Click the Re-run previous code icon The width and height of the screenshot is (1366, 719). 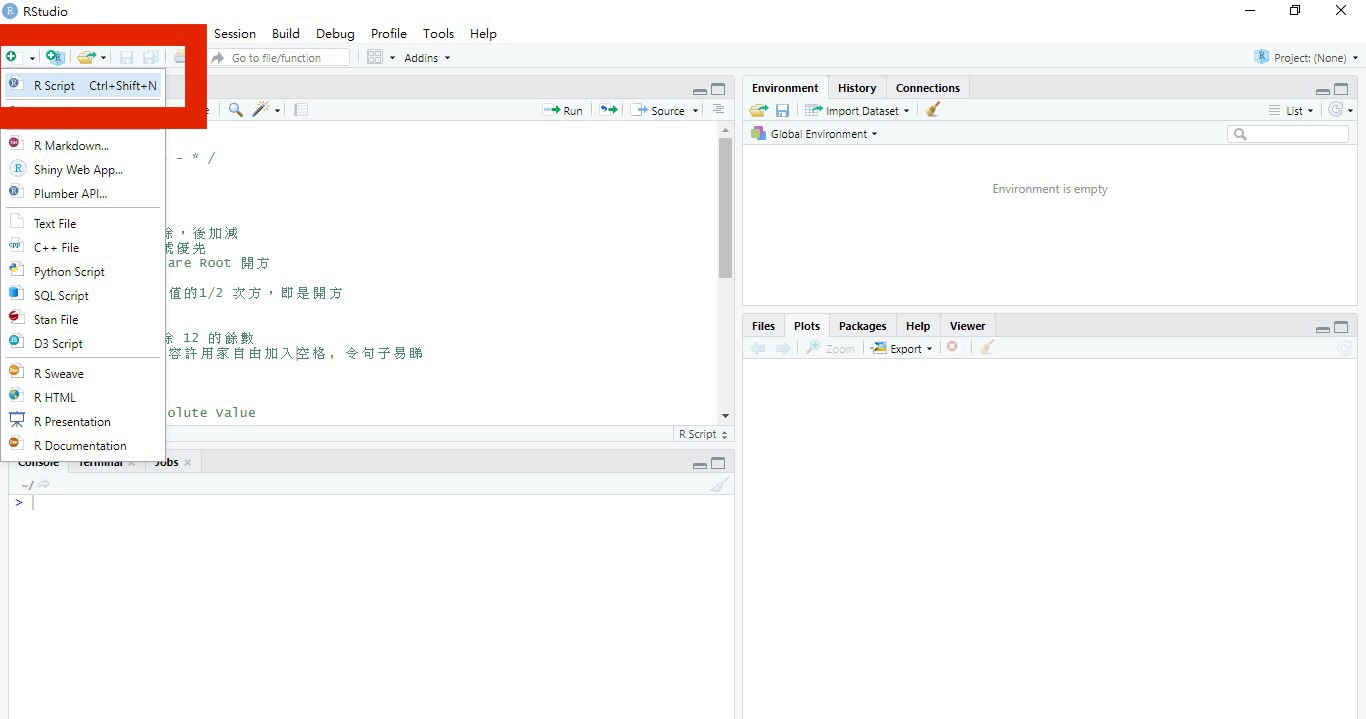[x=608, y=110]
